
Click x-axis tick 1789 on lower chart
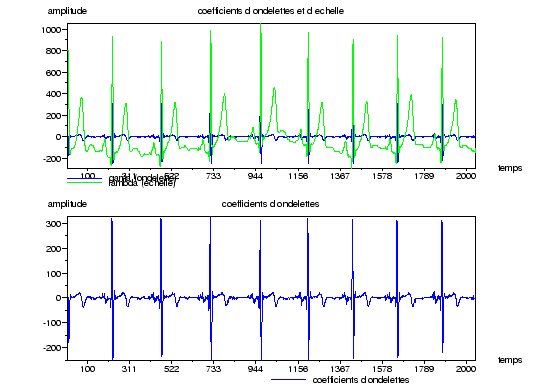(x=424, y=369)
